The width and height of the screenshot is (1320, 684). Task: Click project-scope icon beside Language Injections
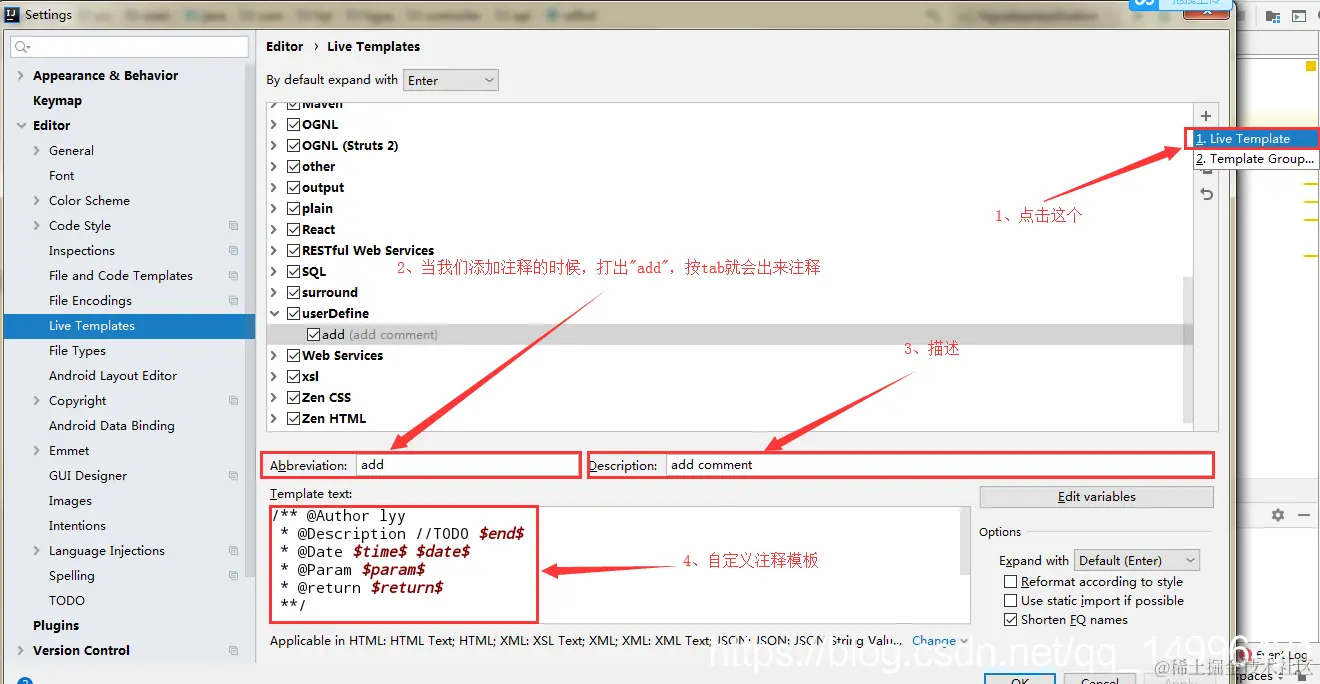(x=234, y=551)
